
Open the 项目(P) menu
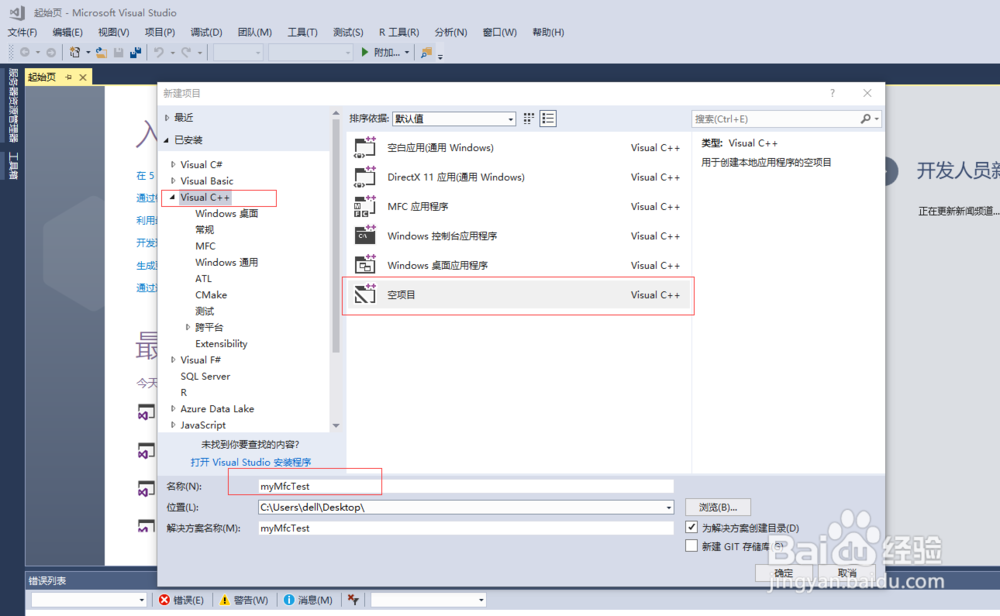click(x=159, y=33)
